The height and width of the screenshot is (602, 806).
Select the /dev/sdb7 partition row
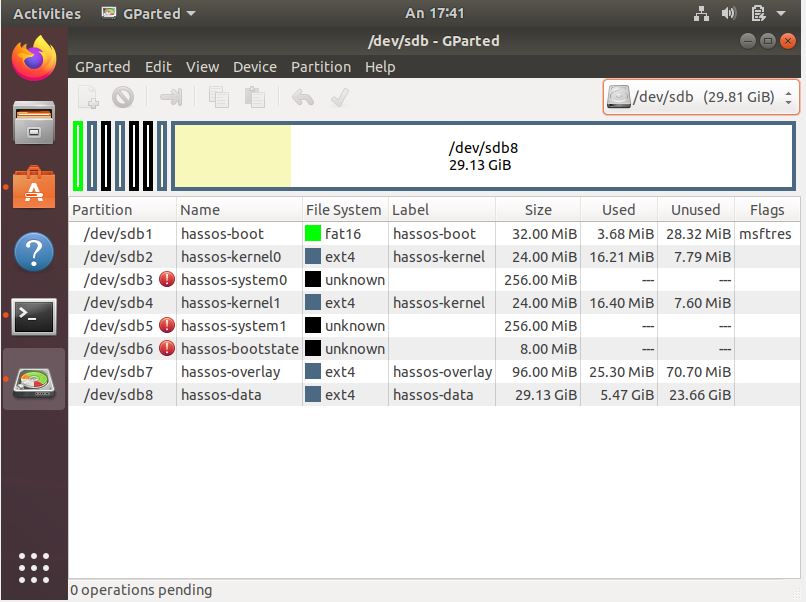(x=434, y=372)
